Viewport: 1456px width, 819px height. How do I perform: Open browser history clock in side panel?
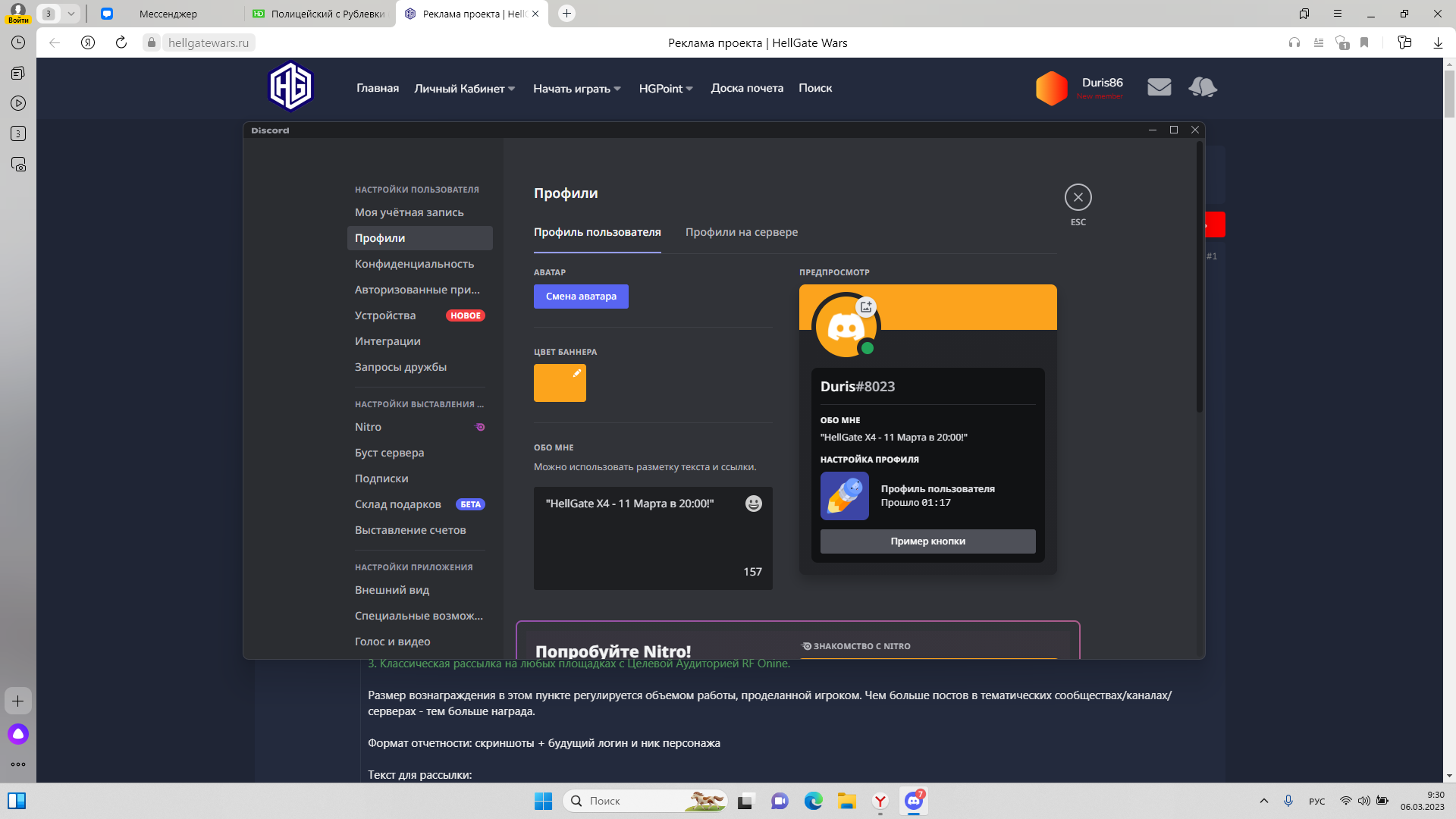pos(18,42)
